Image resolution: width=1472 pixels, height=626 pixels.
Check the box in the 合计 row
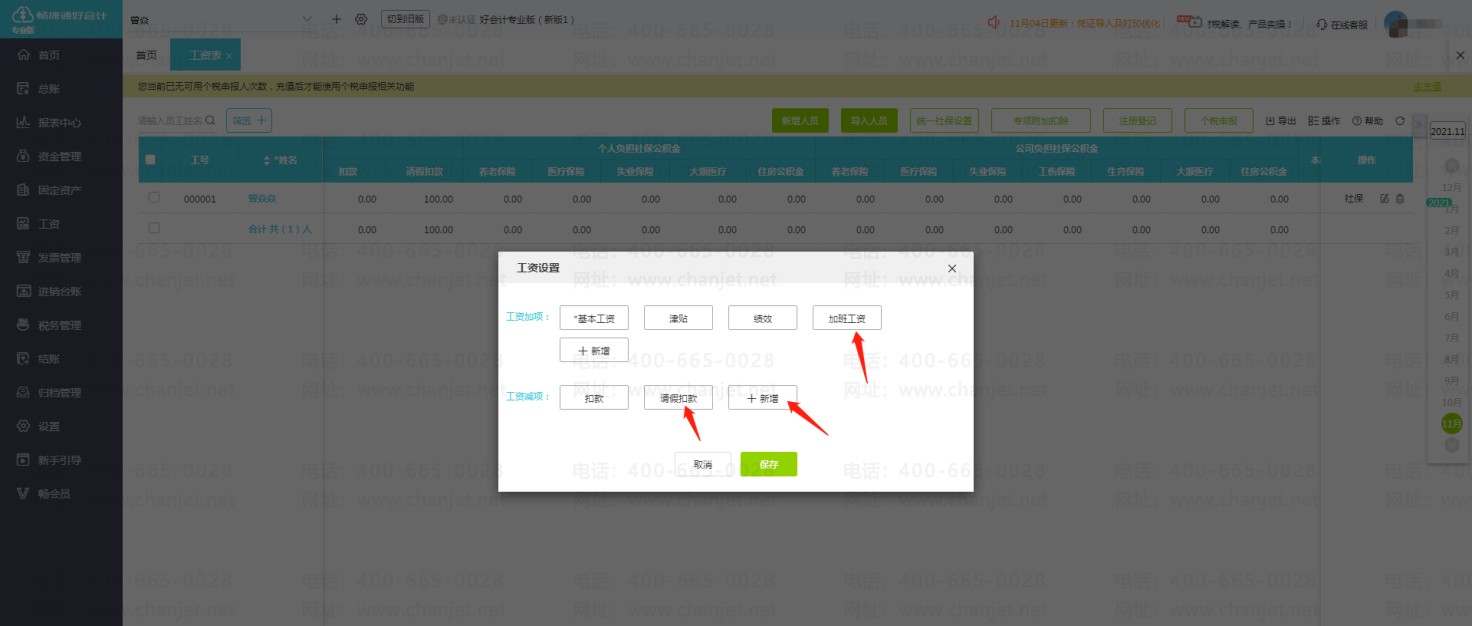click(x=154, y=228)
